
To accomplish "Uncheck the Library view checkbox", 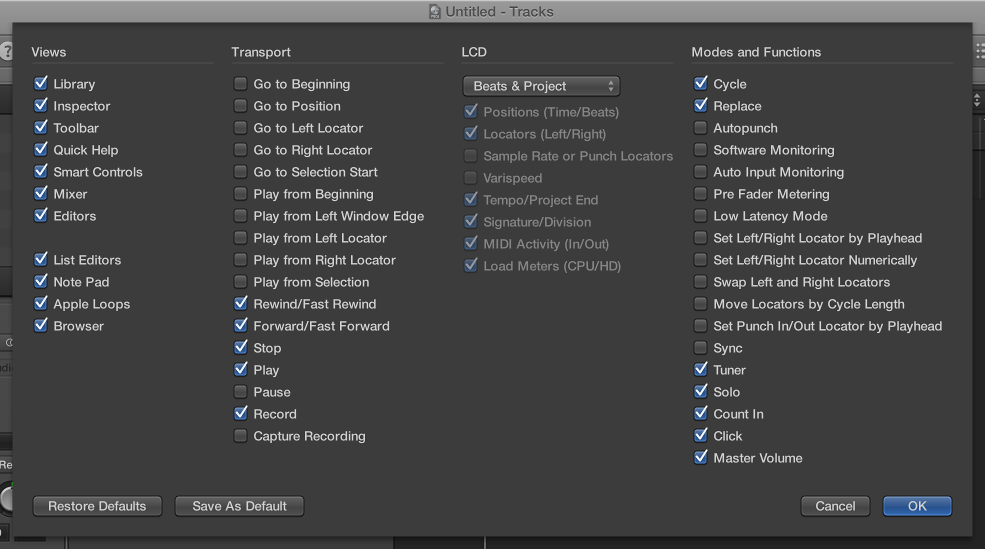I will pos(41,84).
